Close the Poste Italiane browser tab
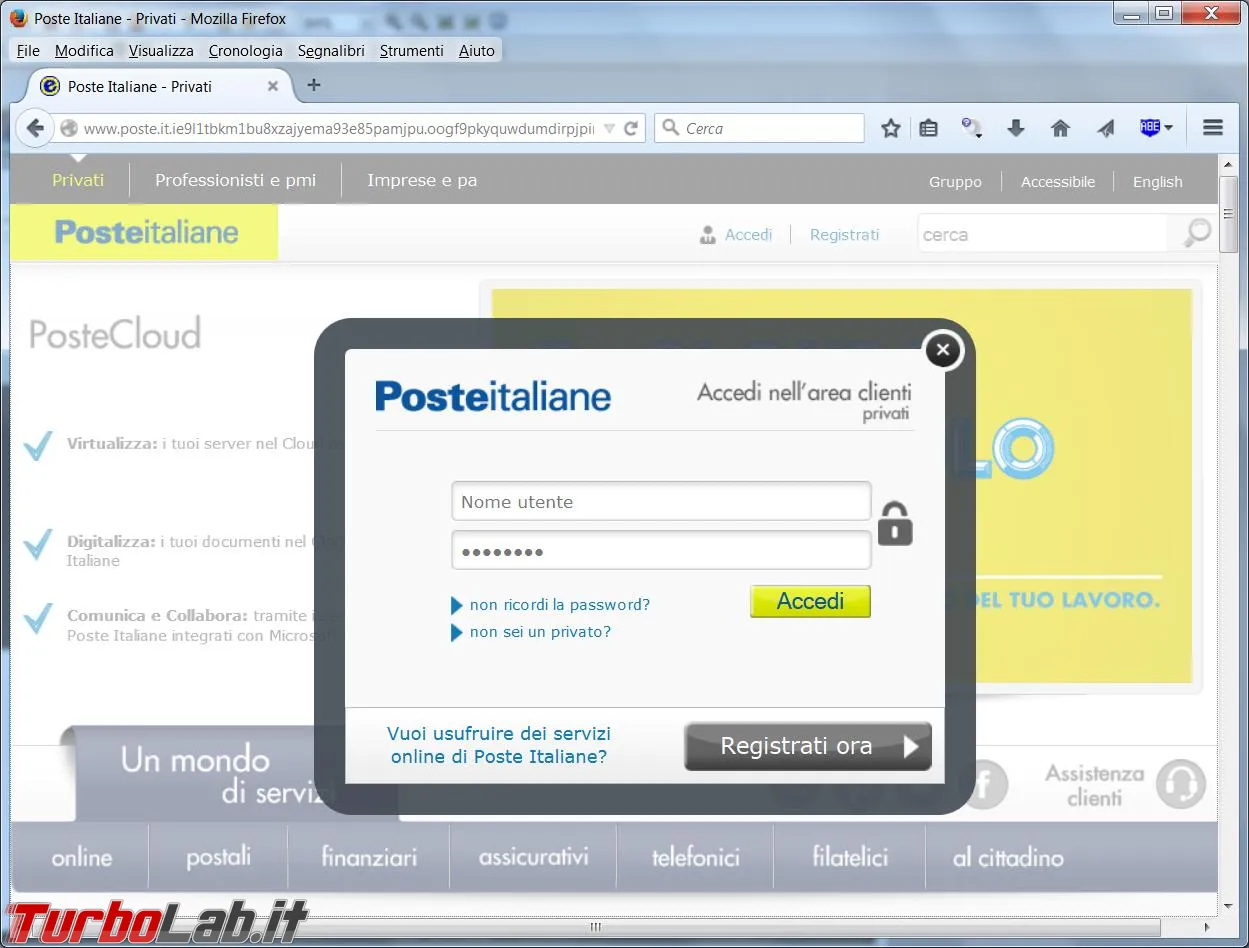The image size is (1249, 948). [x=273, y=87]
